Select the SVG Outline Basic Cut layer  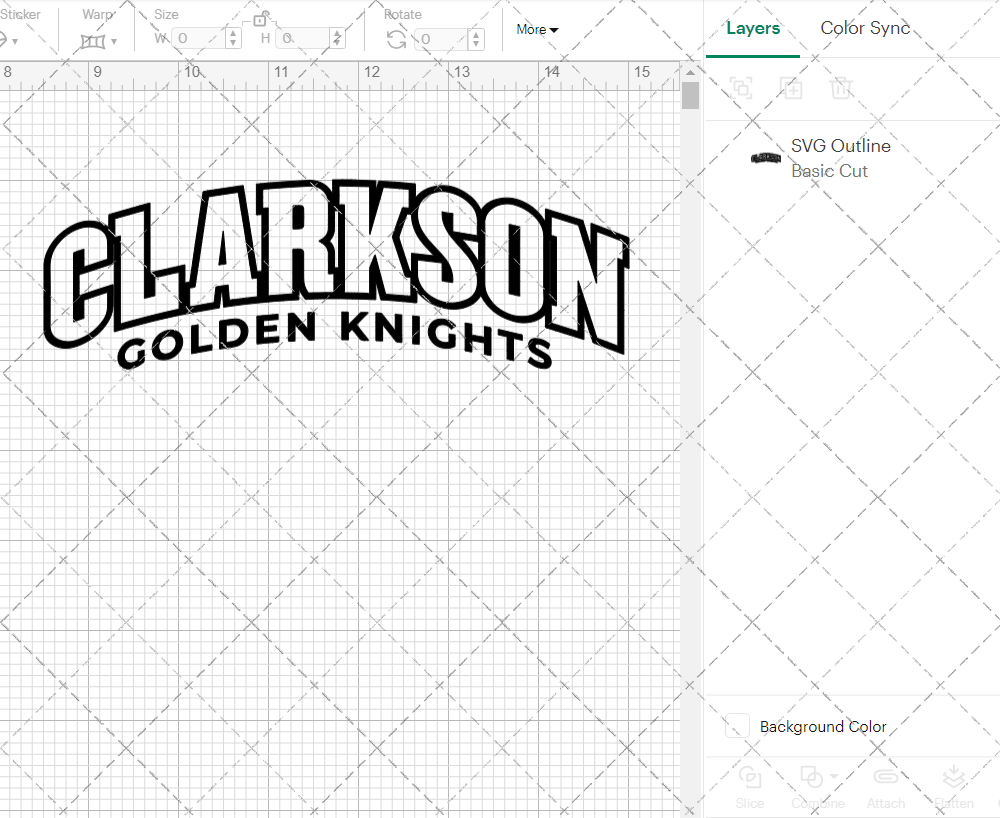click(x=840, y=158)
